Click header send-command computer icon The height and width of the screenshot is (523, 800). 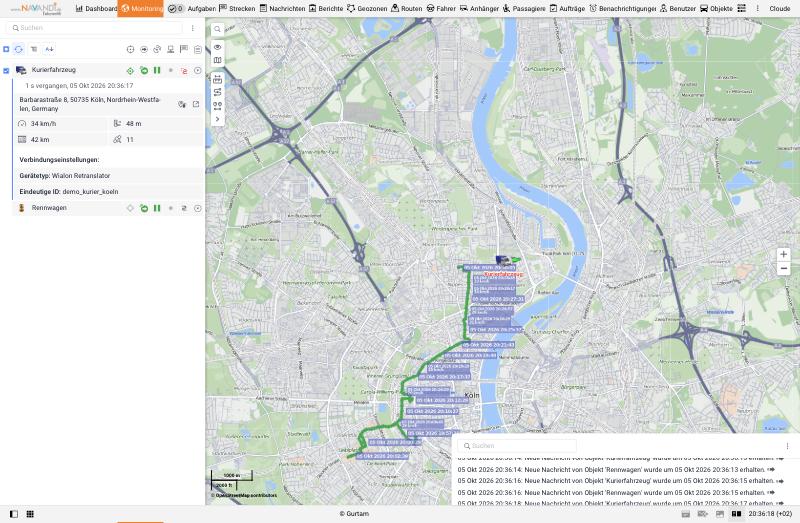[170, 49]
